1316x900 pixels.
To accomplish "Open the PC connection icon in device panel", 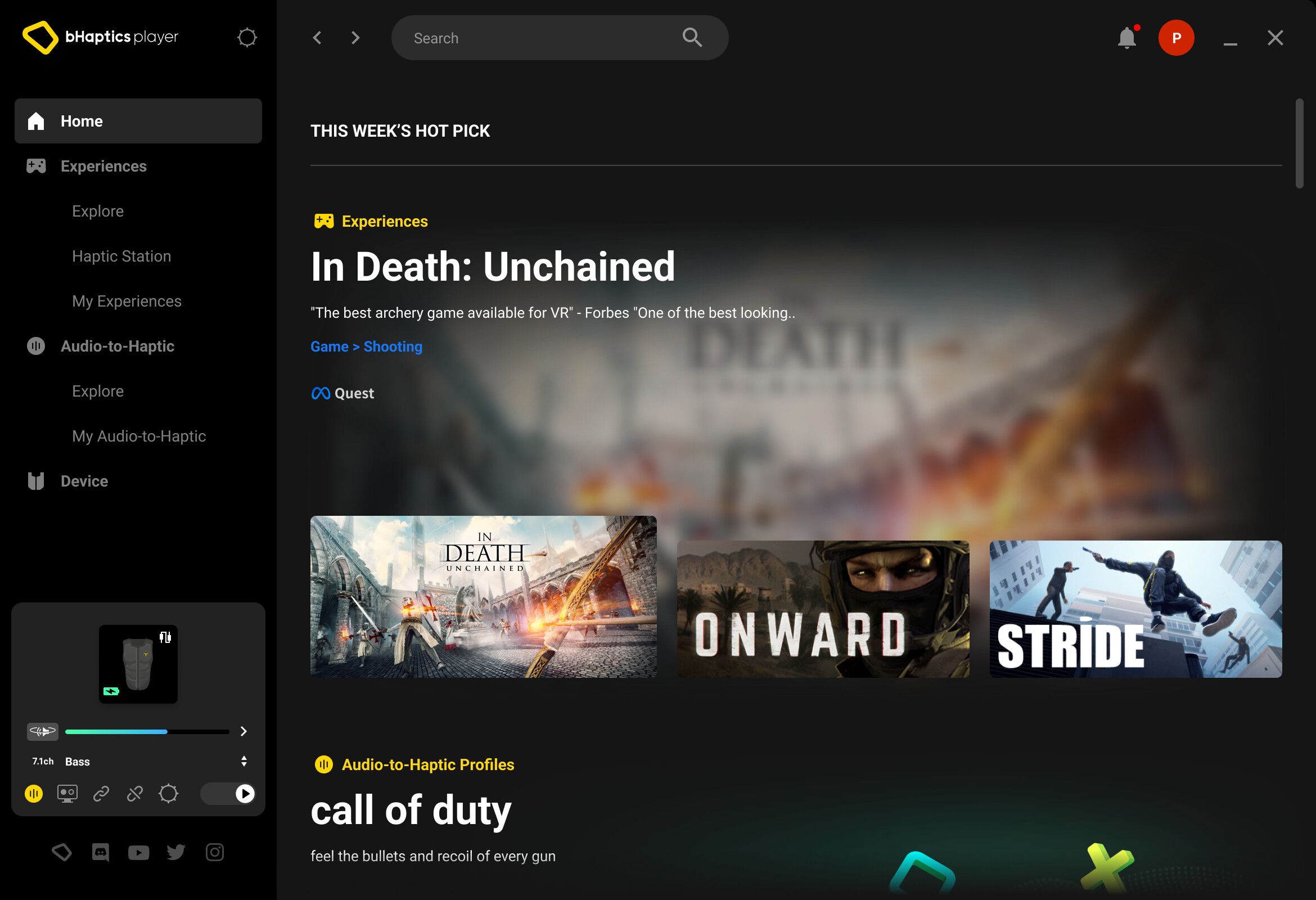I will (x=67, y=794).
